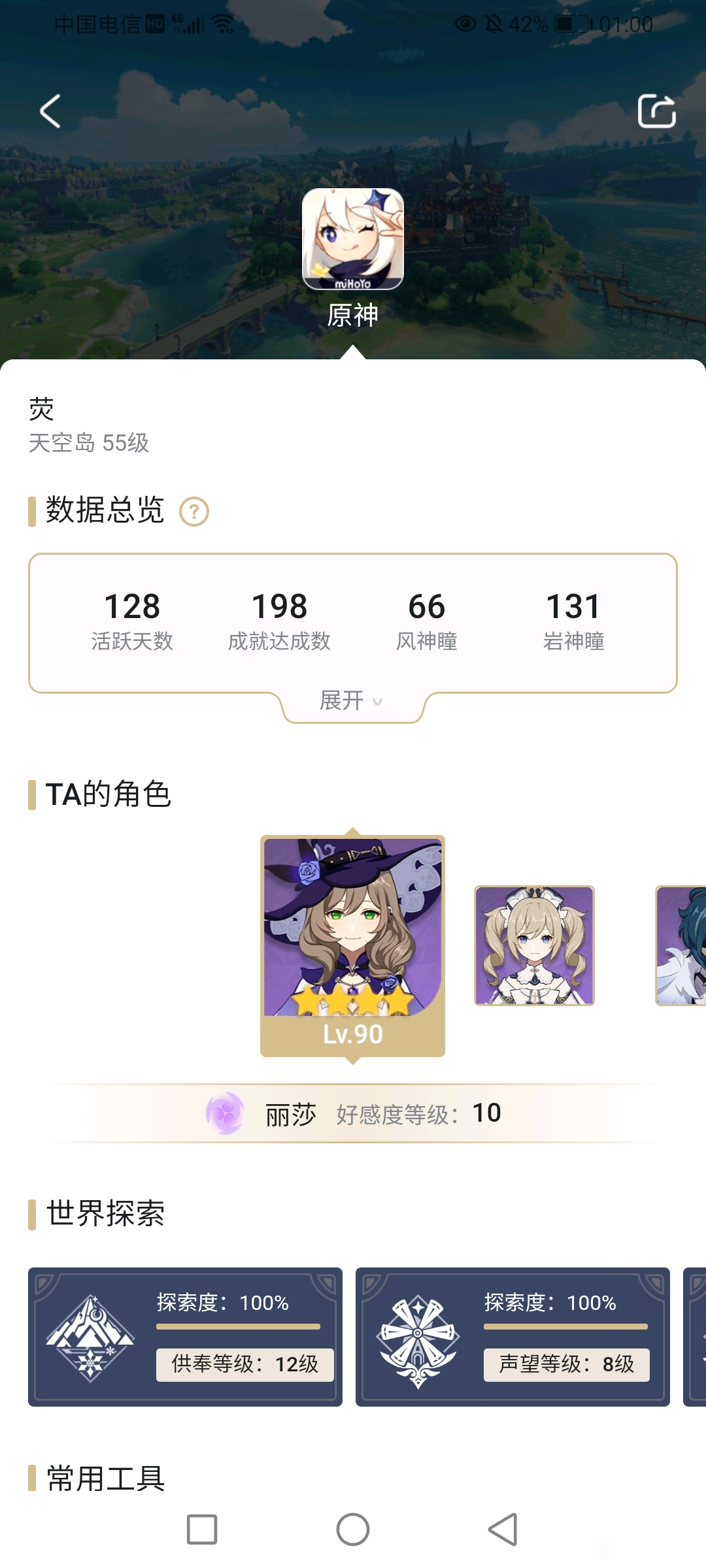This screenshot has height=1568, width=706.
Task: Select the partially visible Kaeya portrait
Action: tap(681, 945)
